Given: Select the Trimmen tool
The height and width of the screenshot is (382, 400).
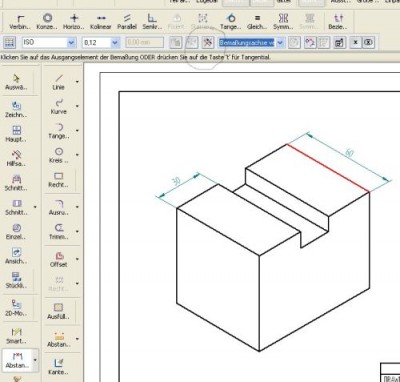Looking at the screenshot, I should point(59,232).
